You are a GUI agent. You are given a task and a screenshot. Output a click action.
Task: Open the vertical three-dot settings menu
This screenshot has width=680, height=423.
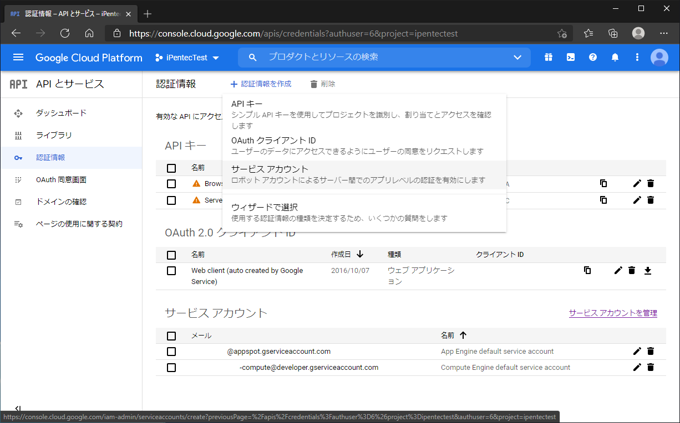[637, 57]
